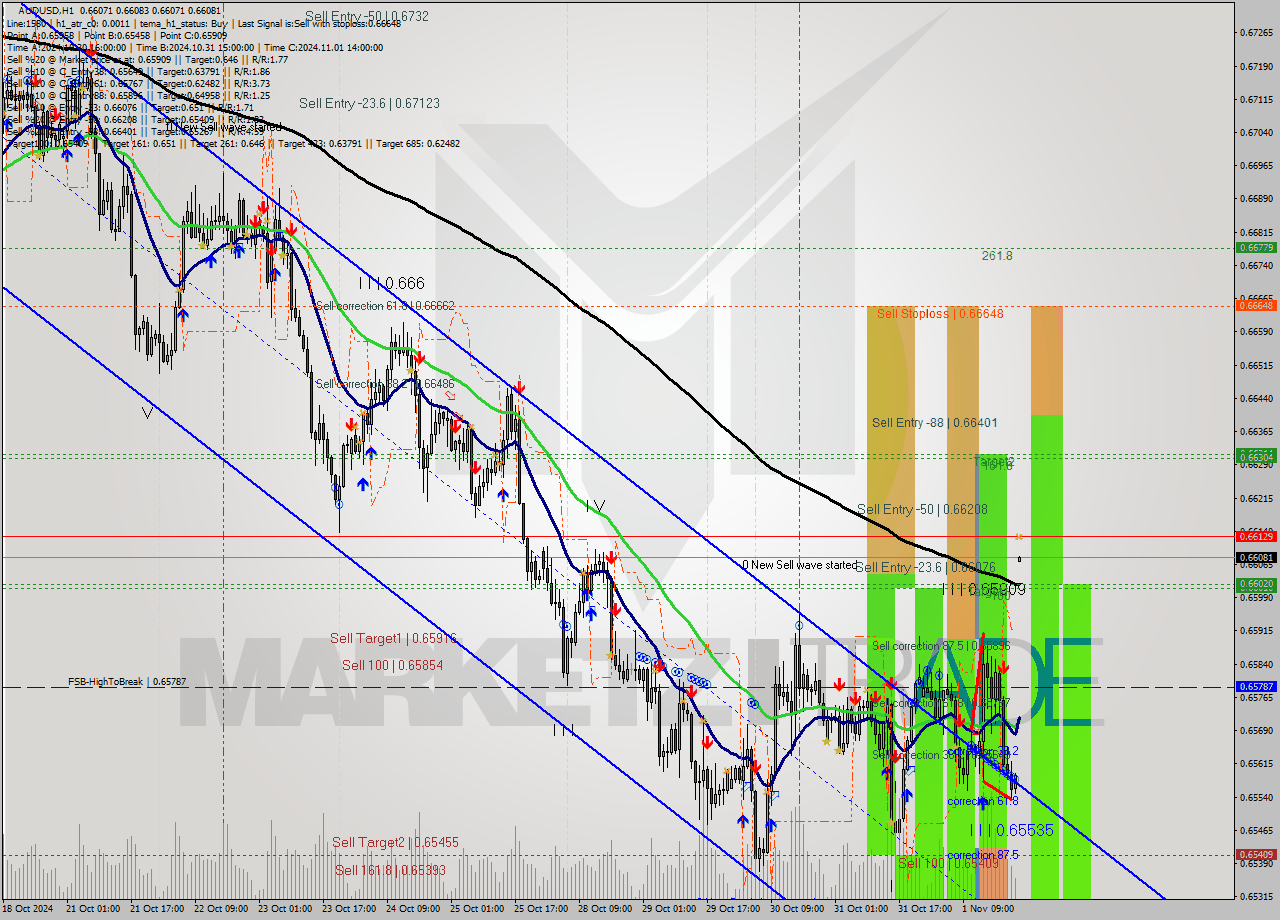Click the 'Target 161: 0.651' targets line

click(233, 144)
